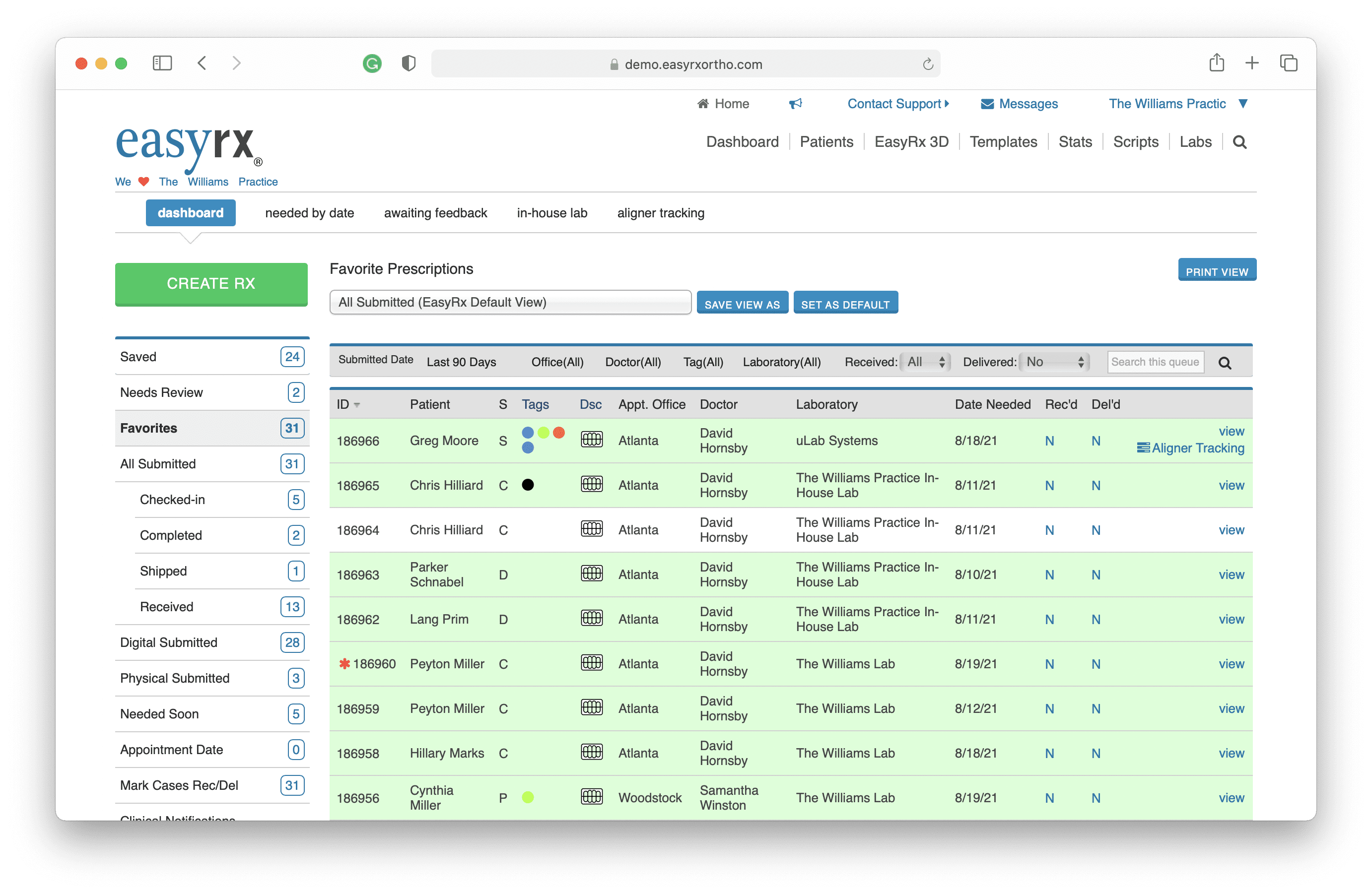Toggle the red tag dot on Greg Moore's row
Viewport: 1372px width, 894px height.
[x=558, y=433]
